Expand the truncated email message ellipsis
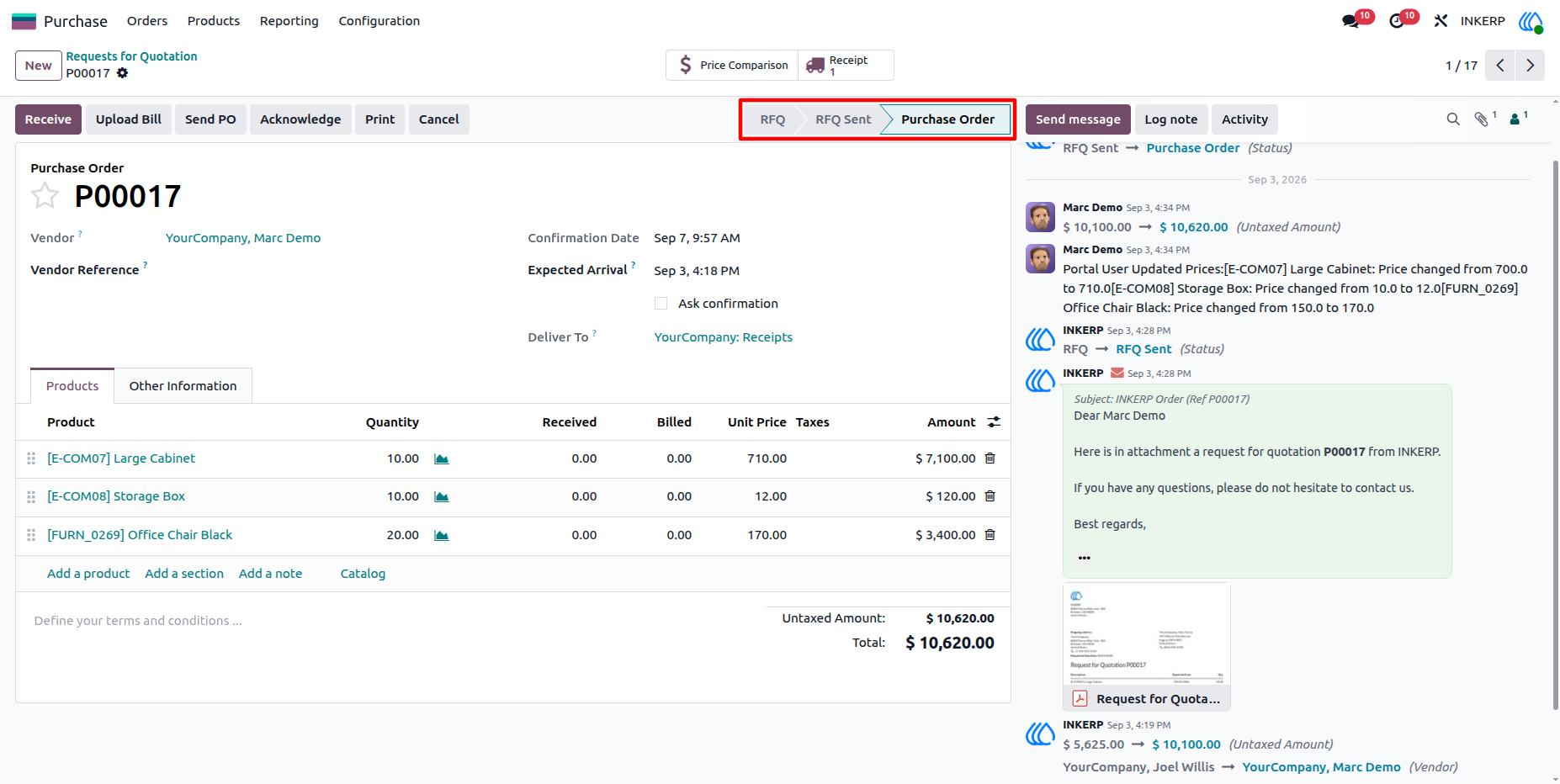Image resolution: width=1560 pixels, height=784 pixels. [x=1085, y=558]
